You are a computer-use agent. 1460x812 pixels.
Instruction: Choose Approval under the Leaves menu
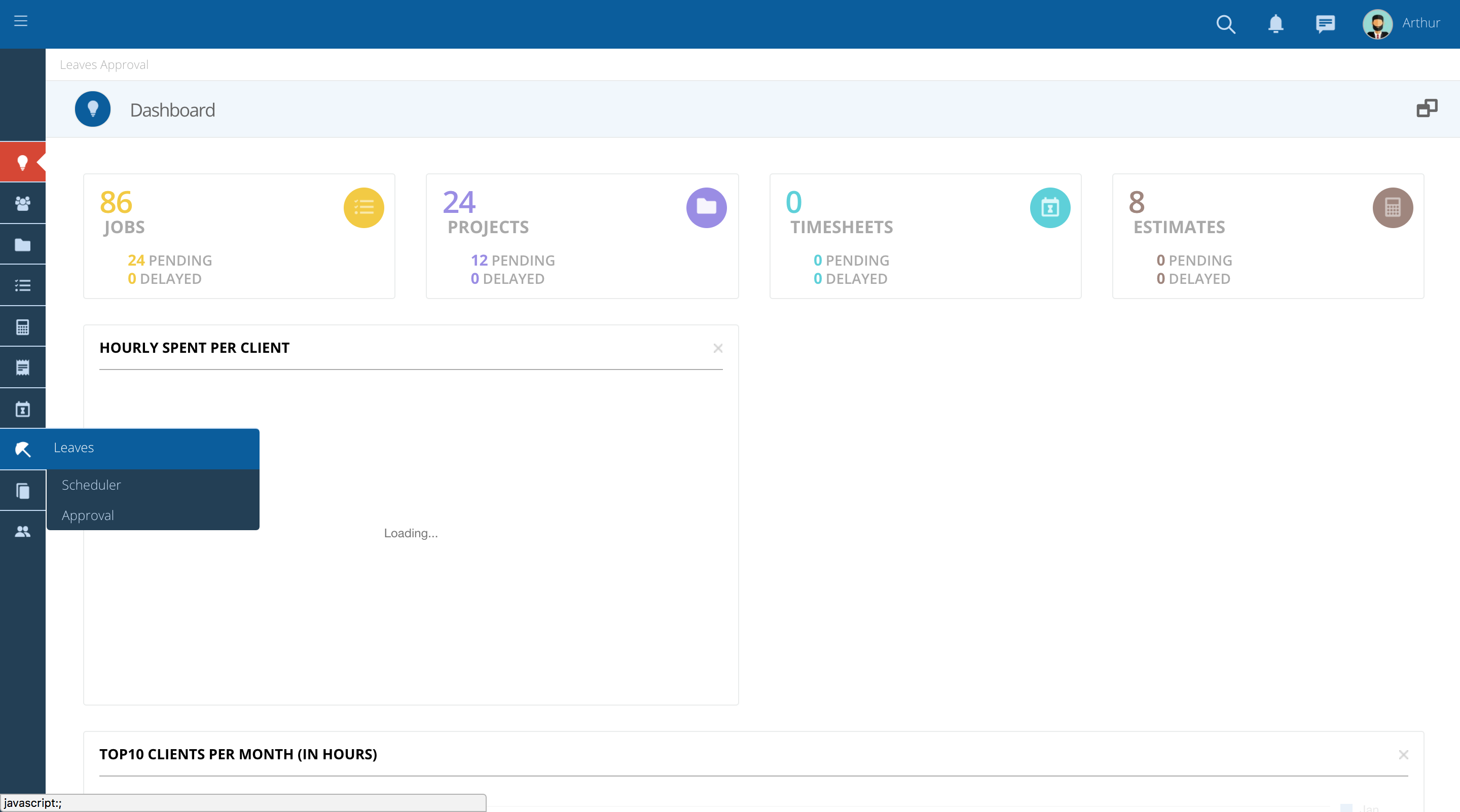(87, 515)
